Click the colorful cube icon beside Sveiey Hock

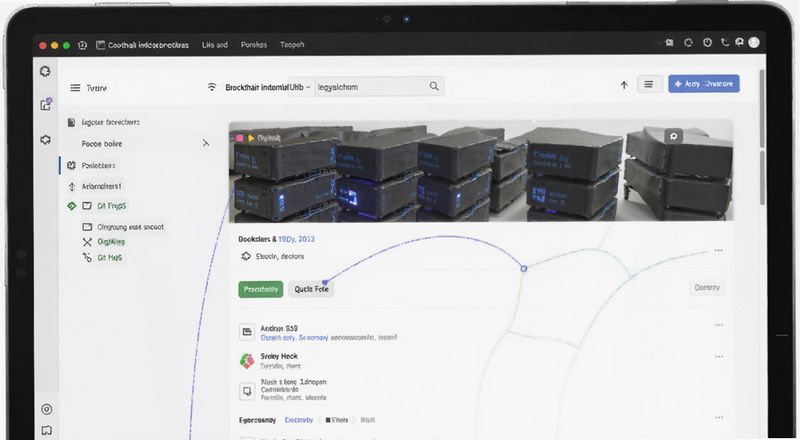point(247,361)
